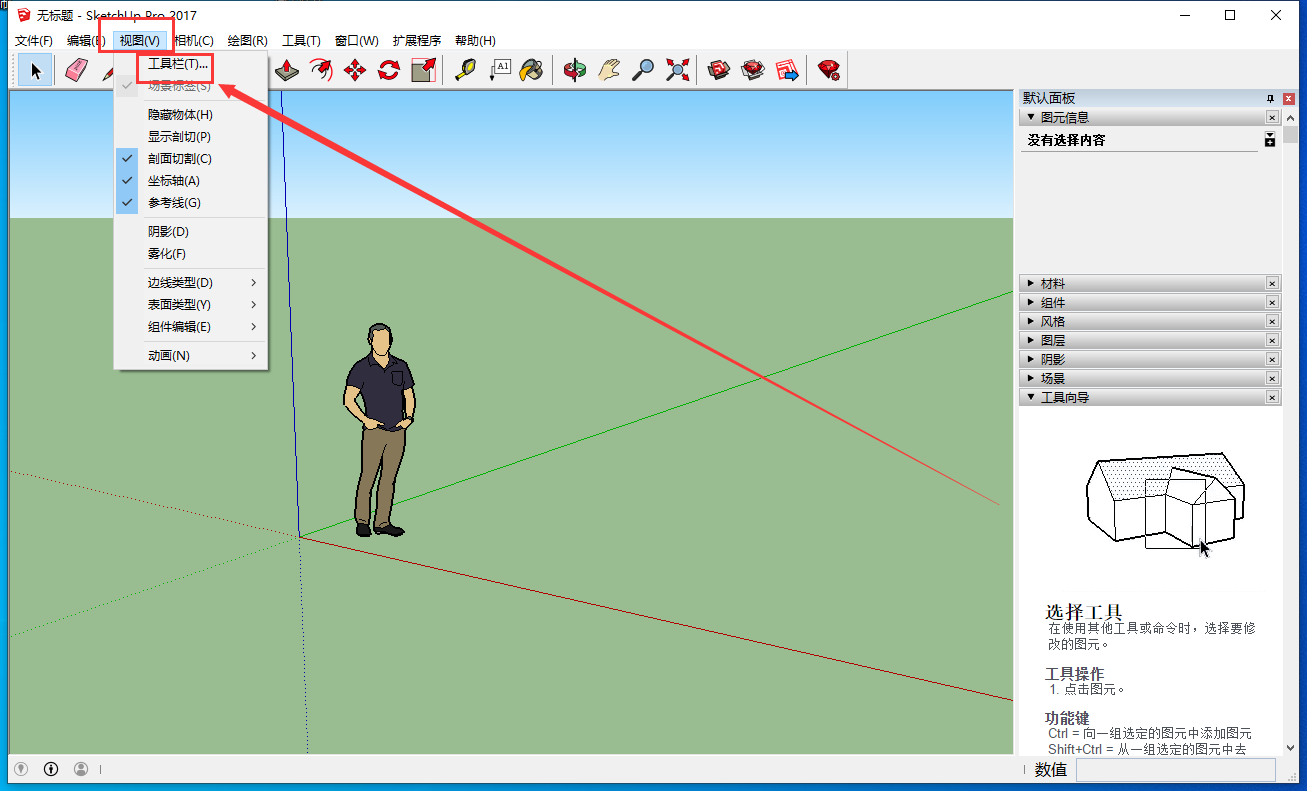Select the Paint Bucket tool
The width and height of the screenshot is (1307, 791).
[x=532, y=70]
